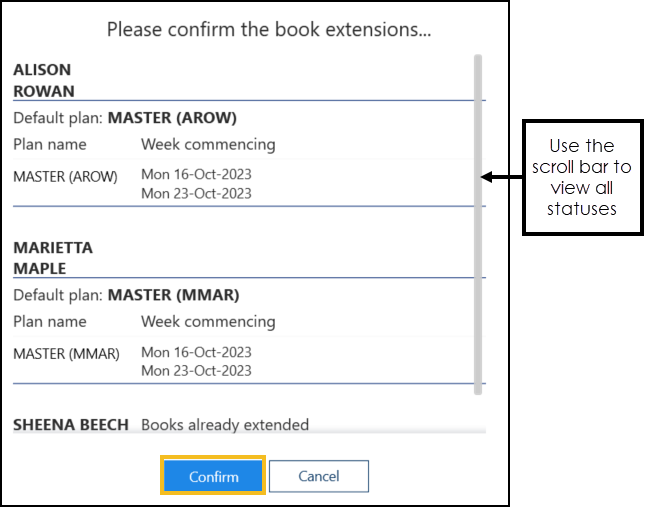
Task: Click Default plan MASTER (MMAR) label
Action: click(126, 295)
